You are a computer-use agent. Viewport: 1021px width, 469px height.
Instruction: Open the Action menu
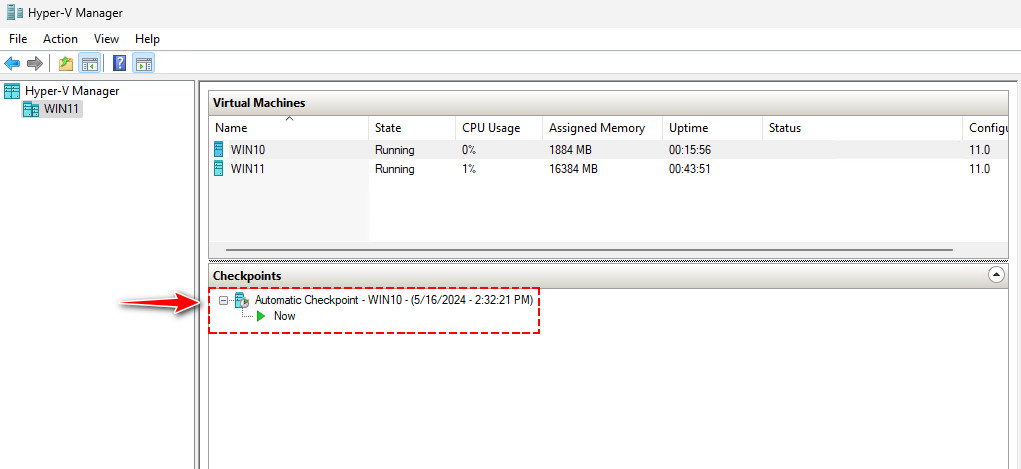tap(61, 38)
